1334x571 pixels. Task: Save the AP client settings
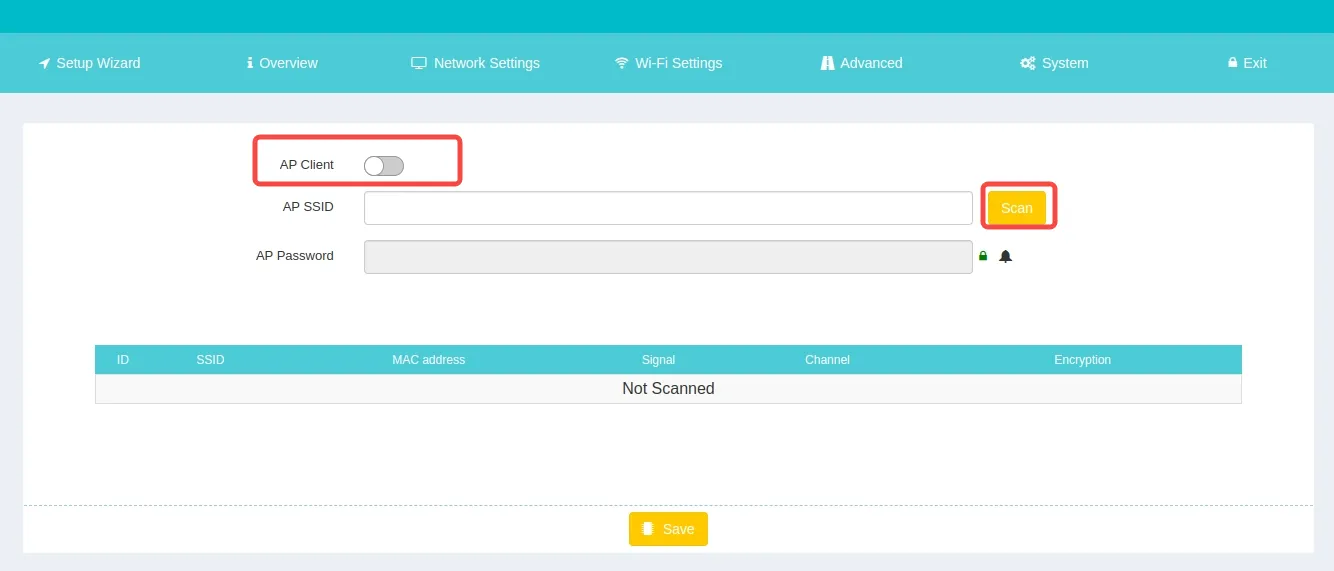pos(668,529)
